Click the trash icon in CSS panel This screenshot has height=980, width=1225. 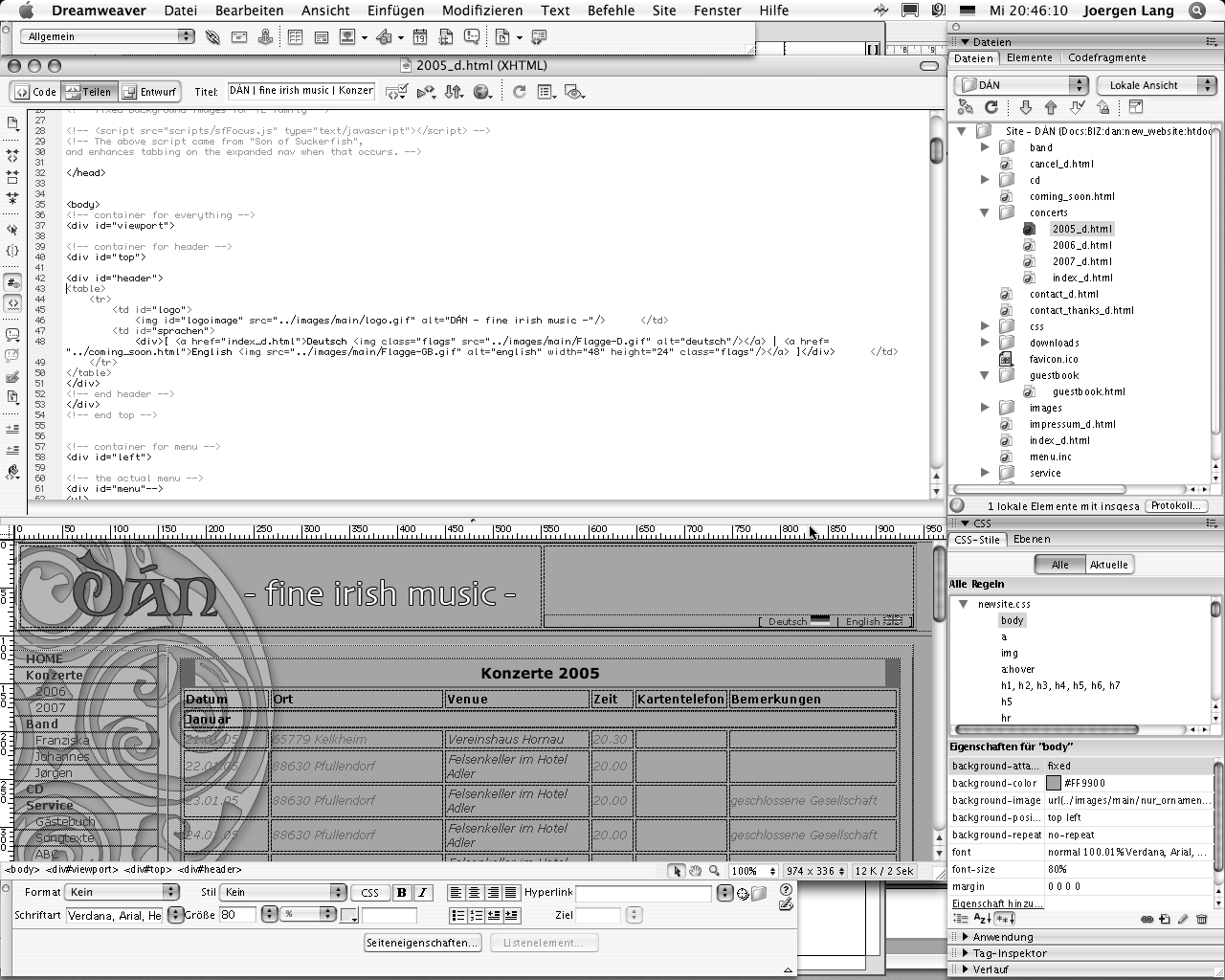(1202, 919)
